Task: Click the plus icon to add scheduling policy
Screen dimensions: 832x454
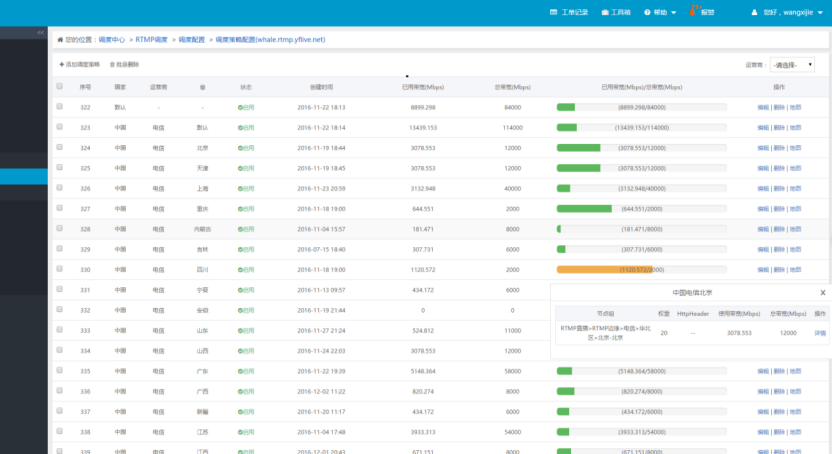Action: (x=62, y=65)
